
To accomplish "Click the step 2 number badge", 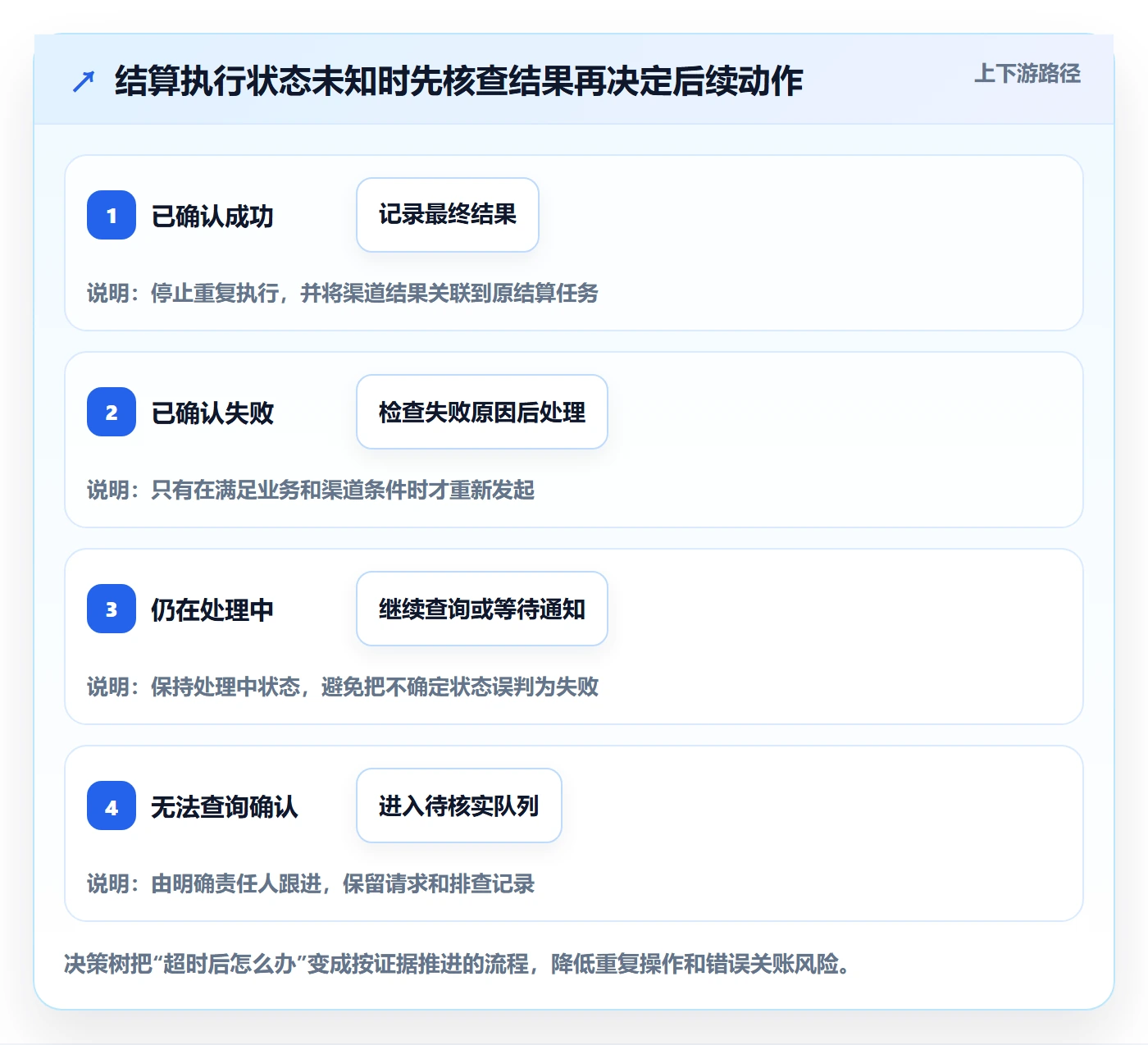I will pos(112,412).
